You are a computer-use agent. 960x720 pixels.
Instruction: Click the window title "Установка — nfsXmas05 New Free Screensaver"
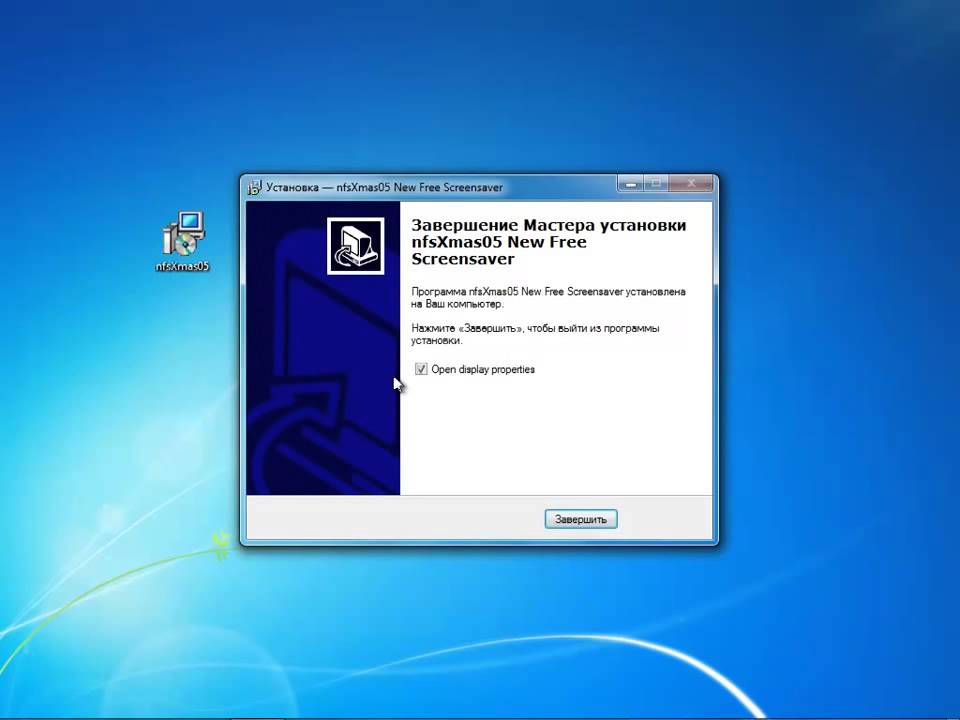pyautogui.click(x=384, y=187)
